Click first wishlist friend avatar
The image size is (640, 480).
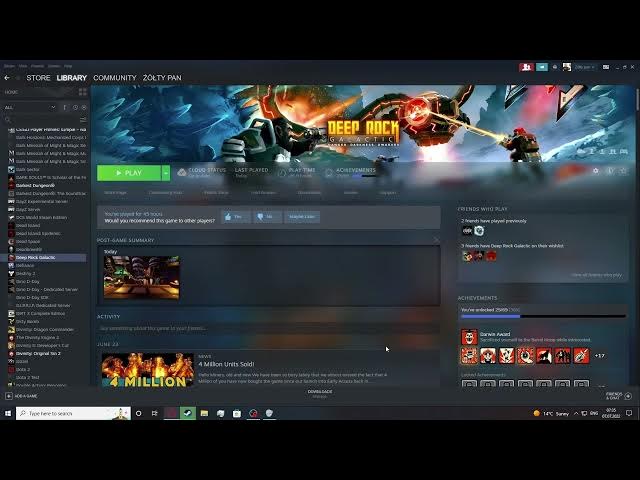tap(467, 256)
